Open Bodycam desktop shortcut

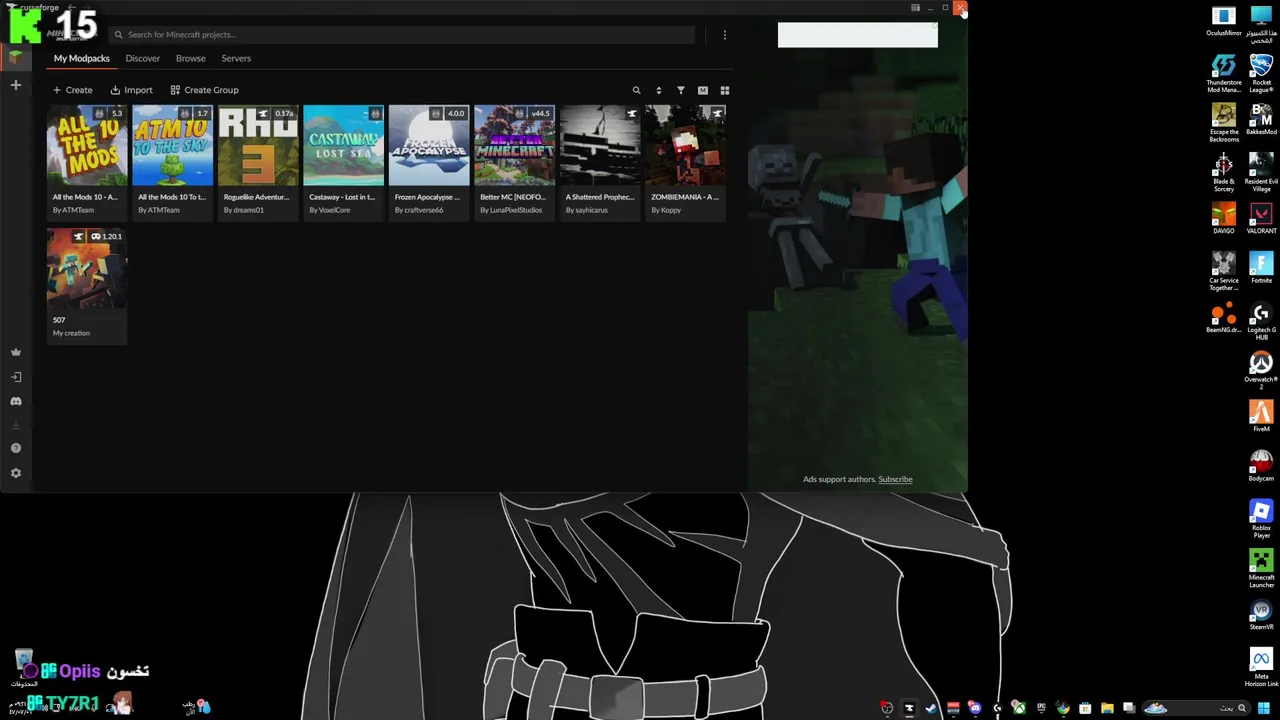[1261, 467]
